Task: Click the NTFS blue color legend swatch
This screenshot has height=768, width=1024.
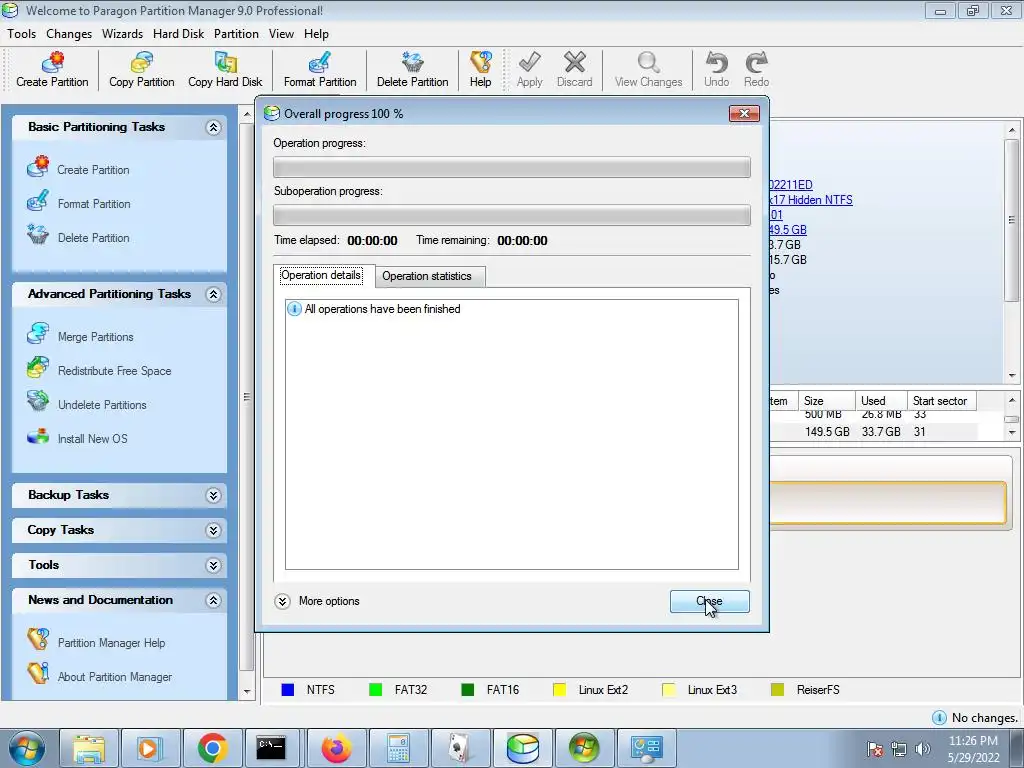Action: [x=287, y=690]
